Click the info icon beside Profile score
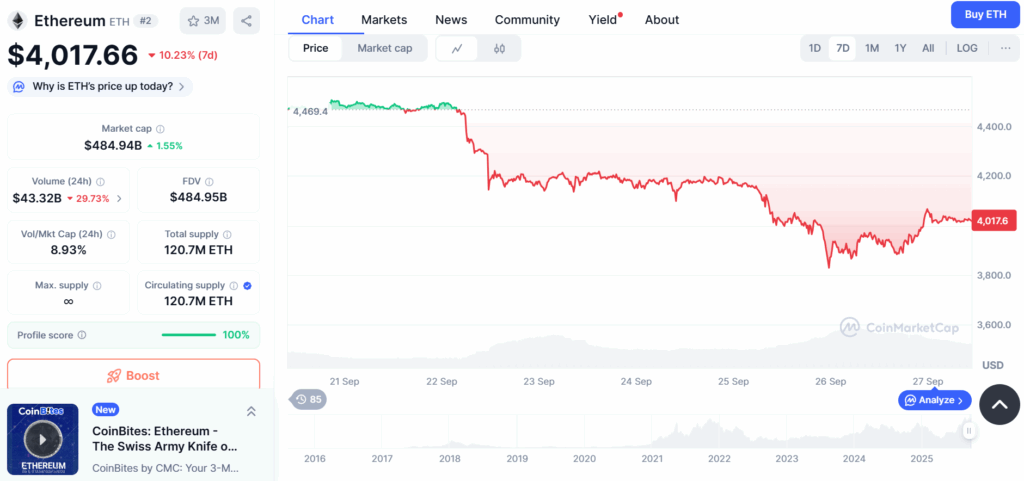The height and width of the screenshot is (481, 1024). 82,335
